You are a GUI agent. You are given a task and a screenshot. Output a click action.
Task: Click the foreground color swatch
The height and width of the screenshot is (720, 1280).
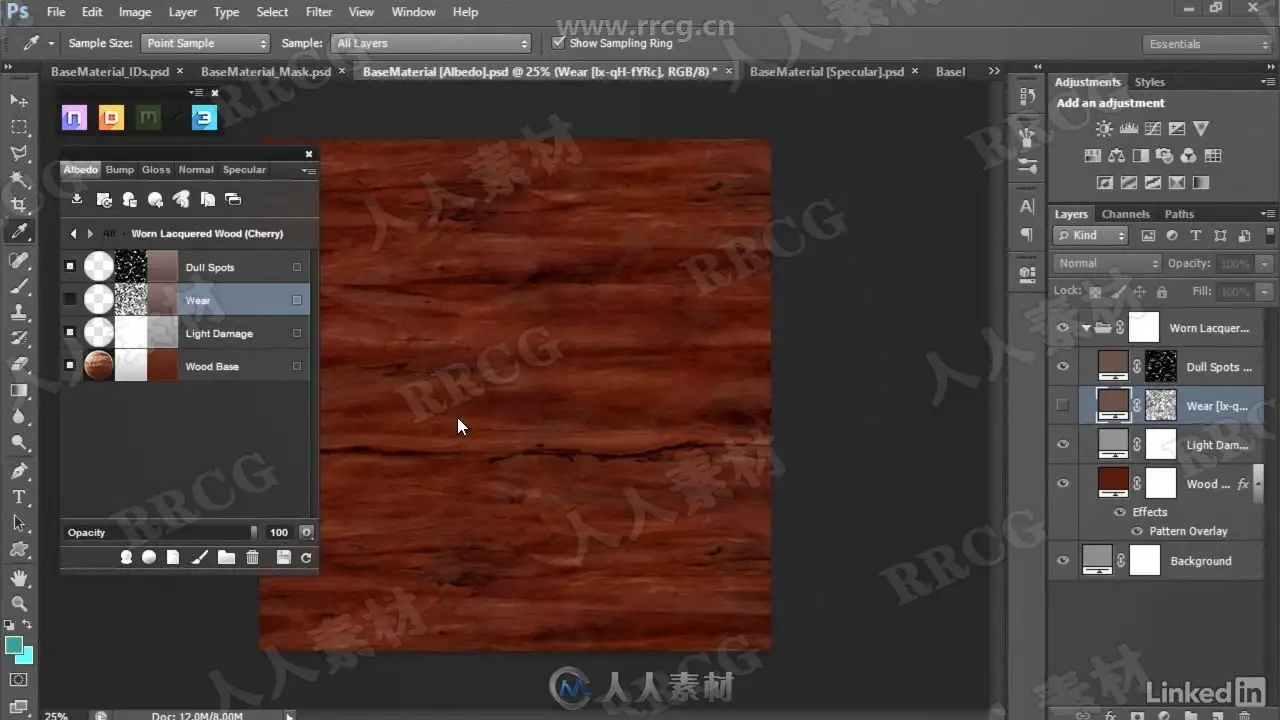[14, 646]
